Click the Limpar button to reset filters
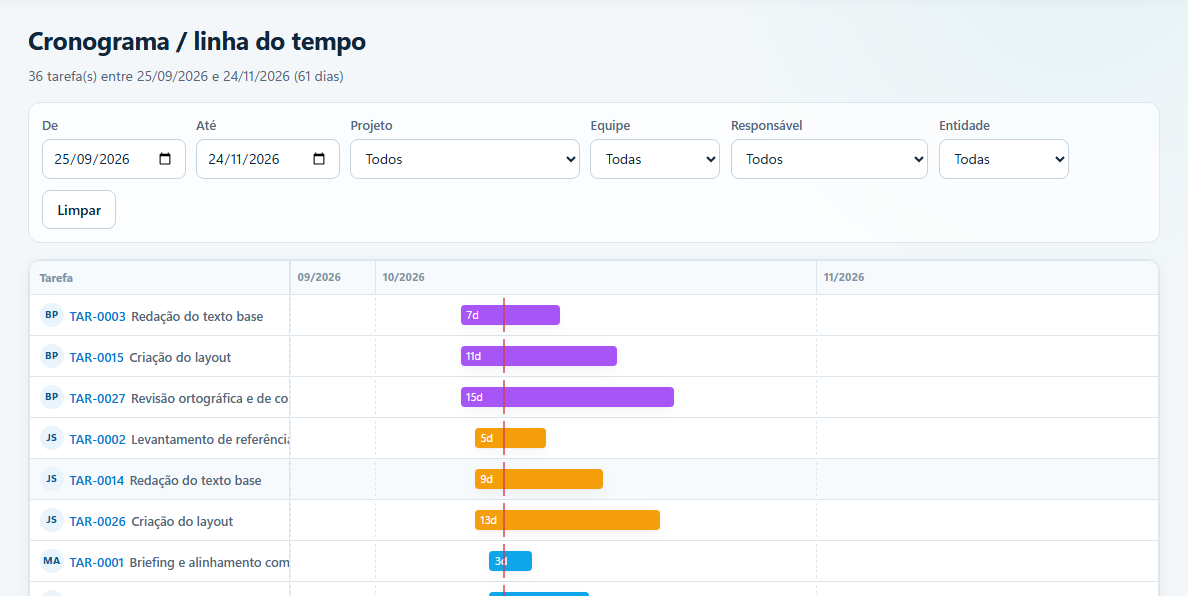The height and width of the screenshot is (596, 1188). (x=79, y=210)
